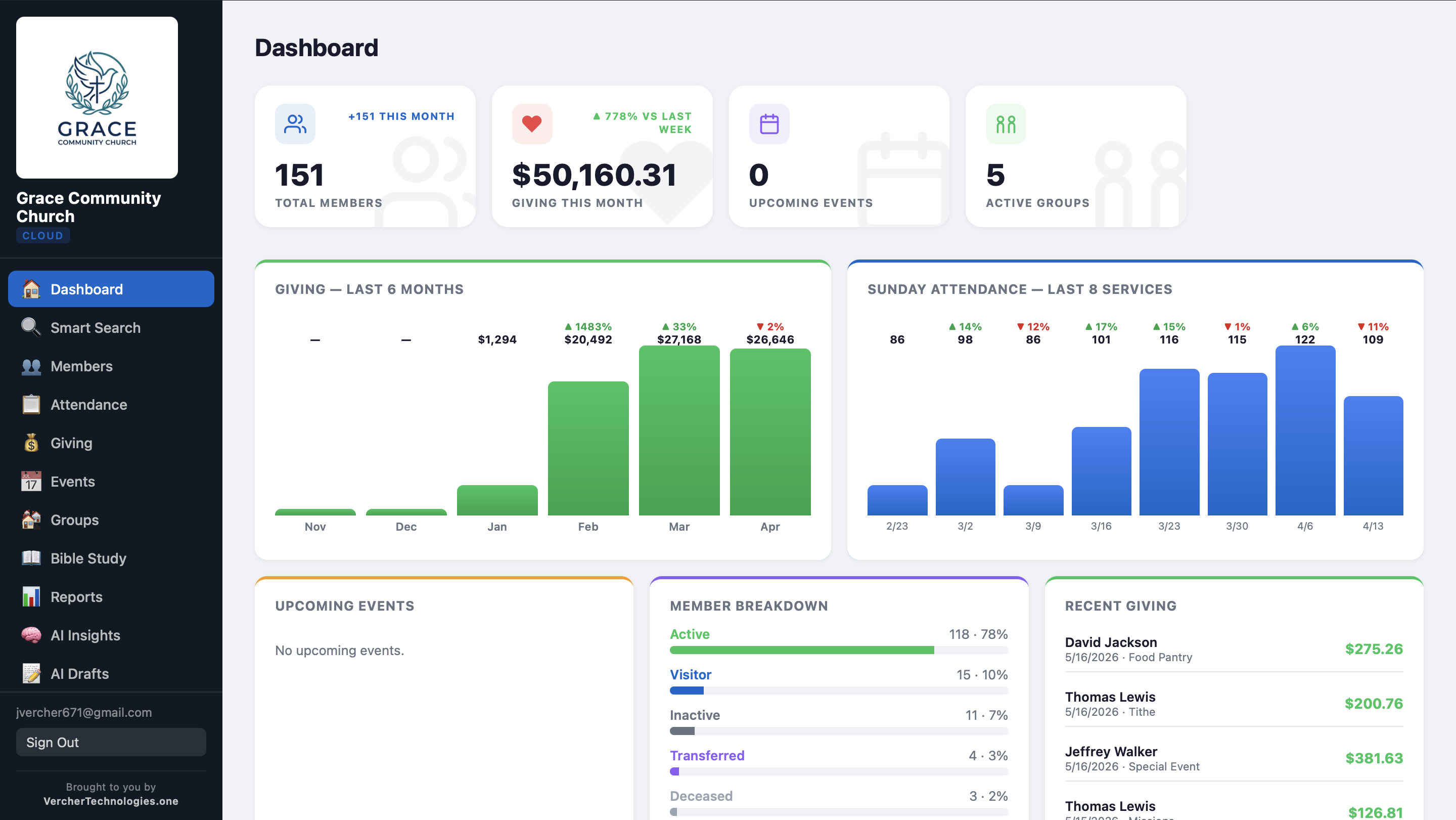Click the Sign Out button
The height and width of the screenshot is (820, 1456).
tap(111, 742)
